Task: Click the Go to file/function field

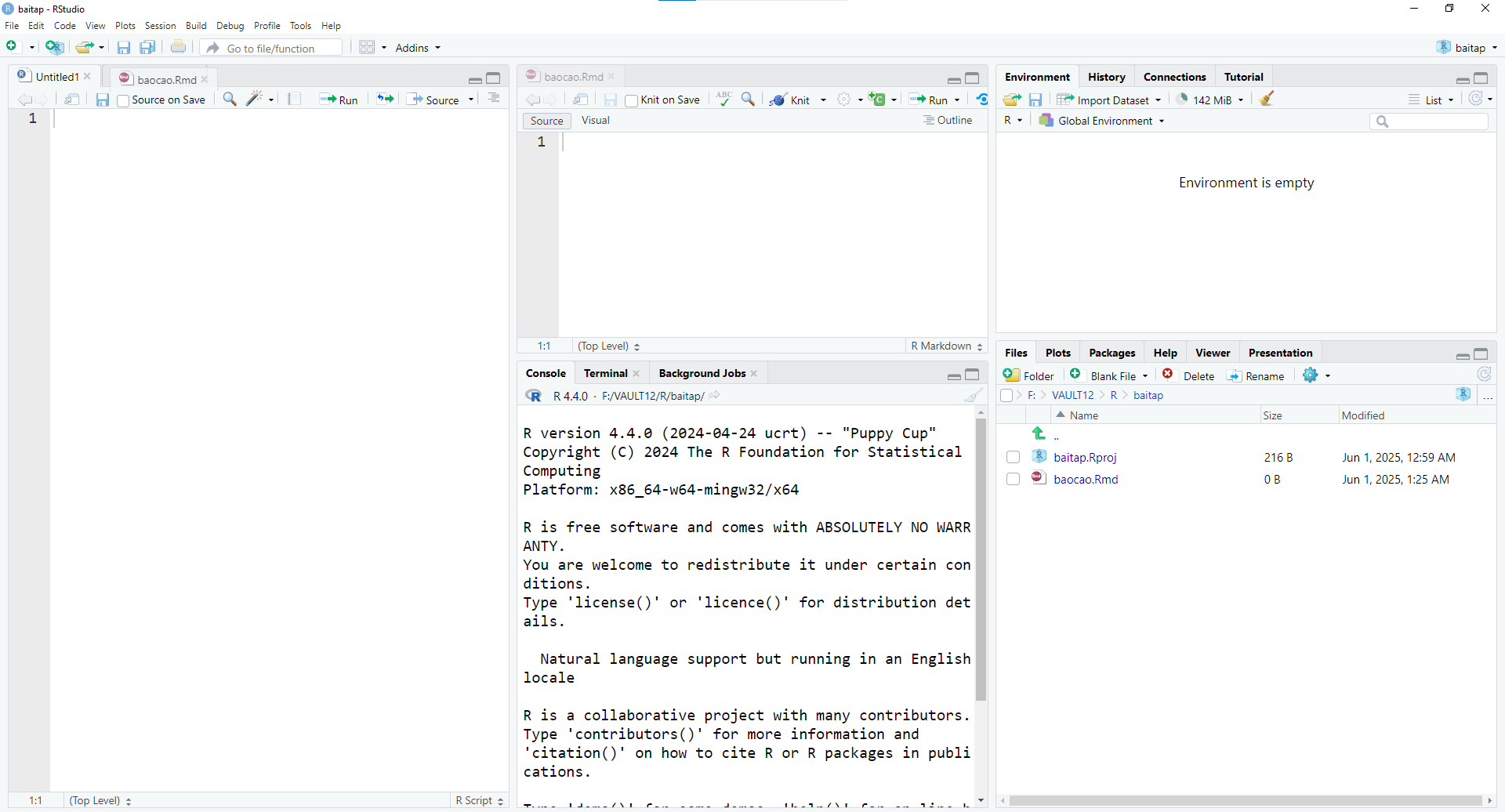Action: click(272, 48)
